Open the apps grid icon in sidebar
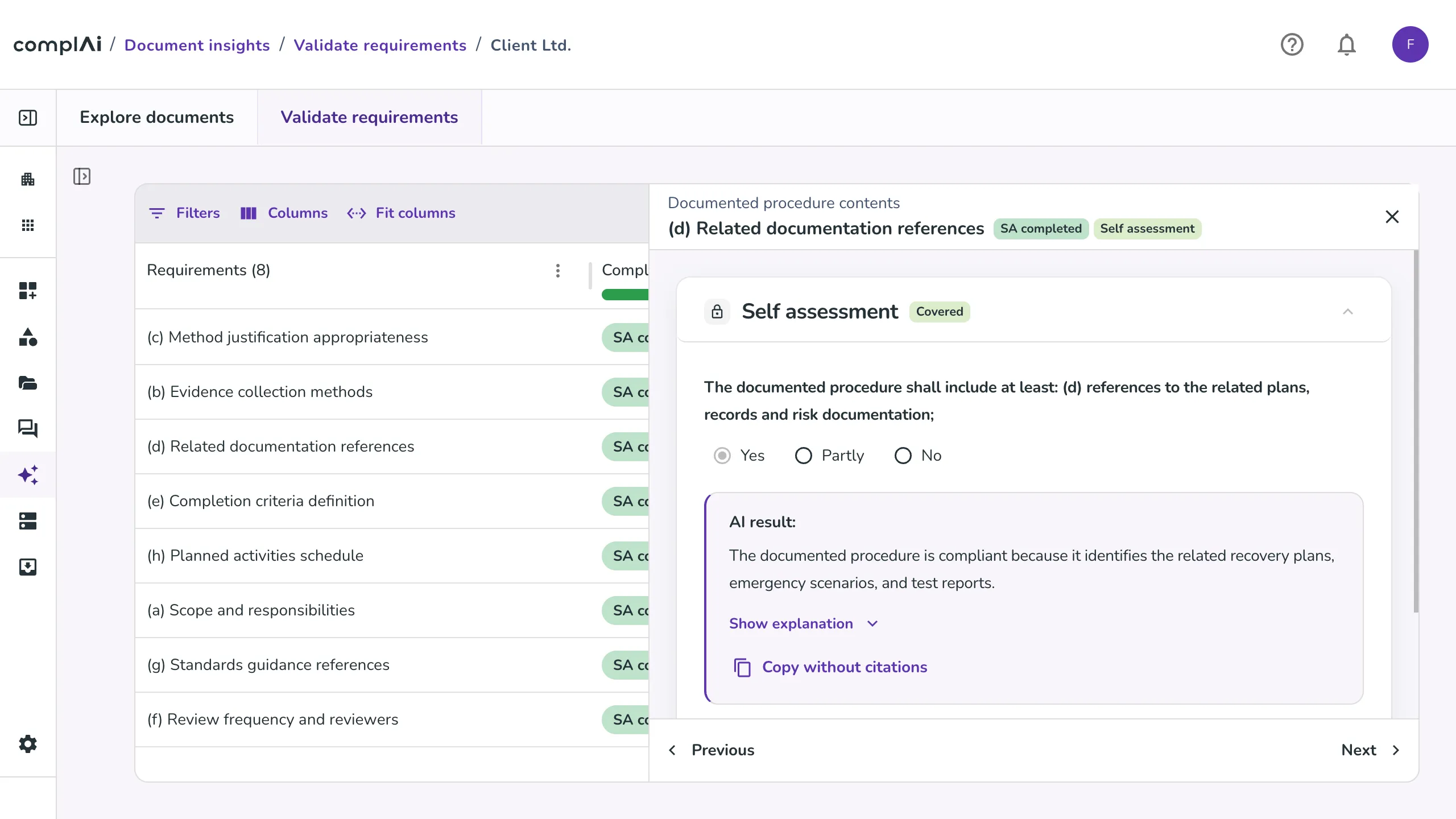 point(28,225)
